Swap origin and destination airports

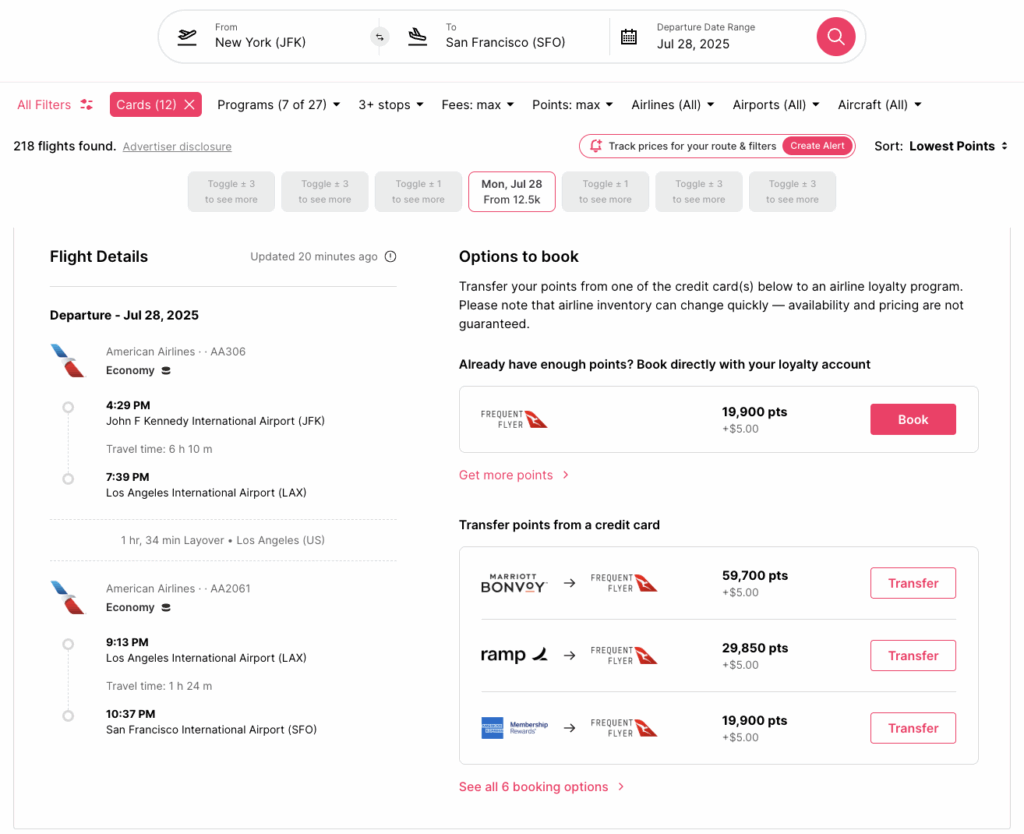point(379,37)
